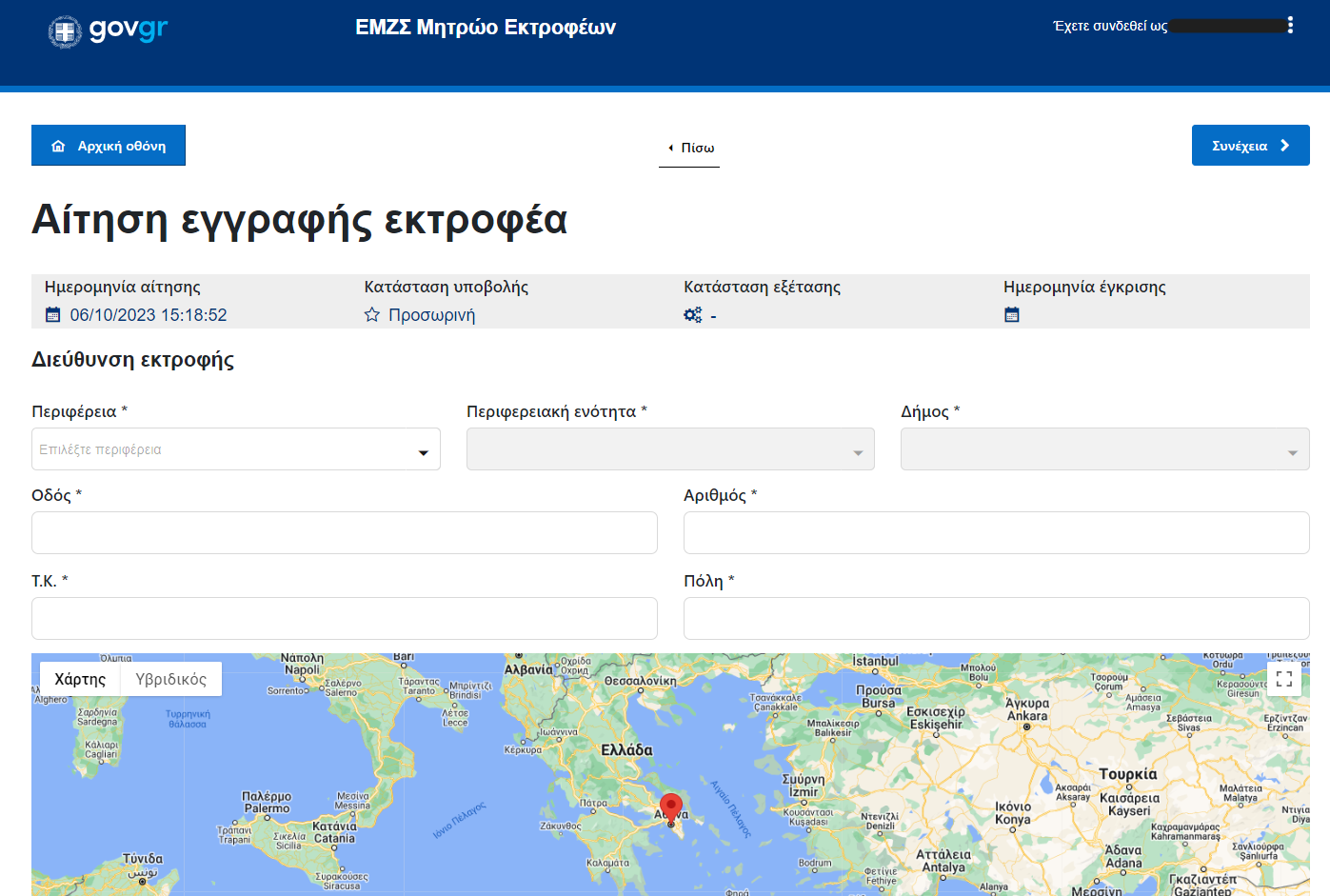Viewport: 1330px width, 896px height.
Task: Expand the Περιφερειακή ενότητα dropdown
Action: [670, 449]
